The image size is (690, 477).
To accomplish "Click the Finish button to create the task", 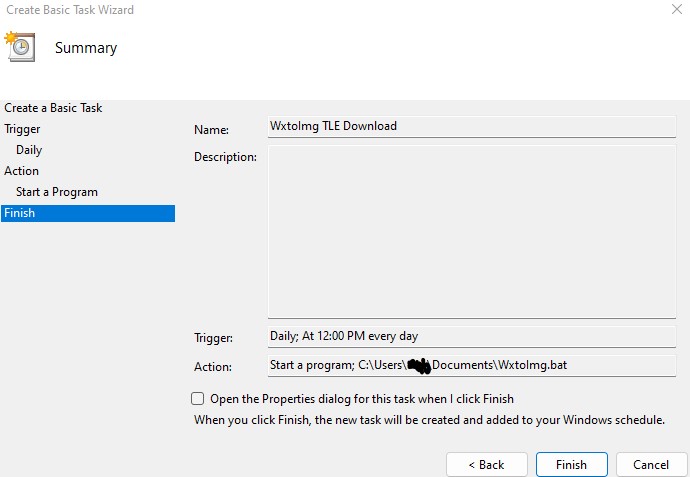I will pyautogui.click(x=571, y=465).
